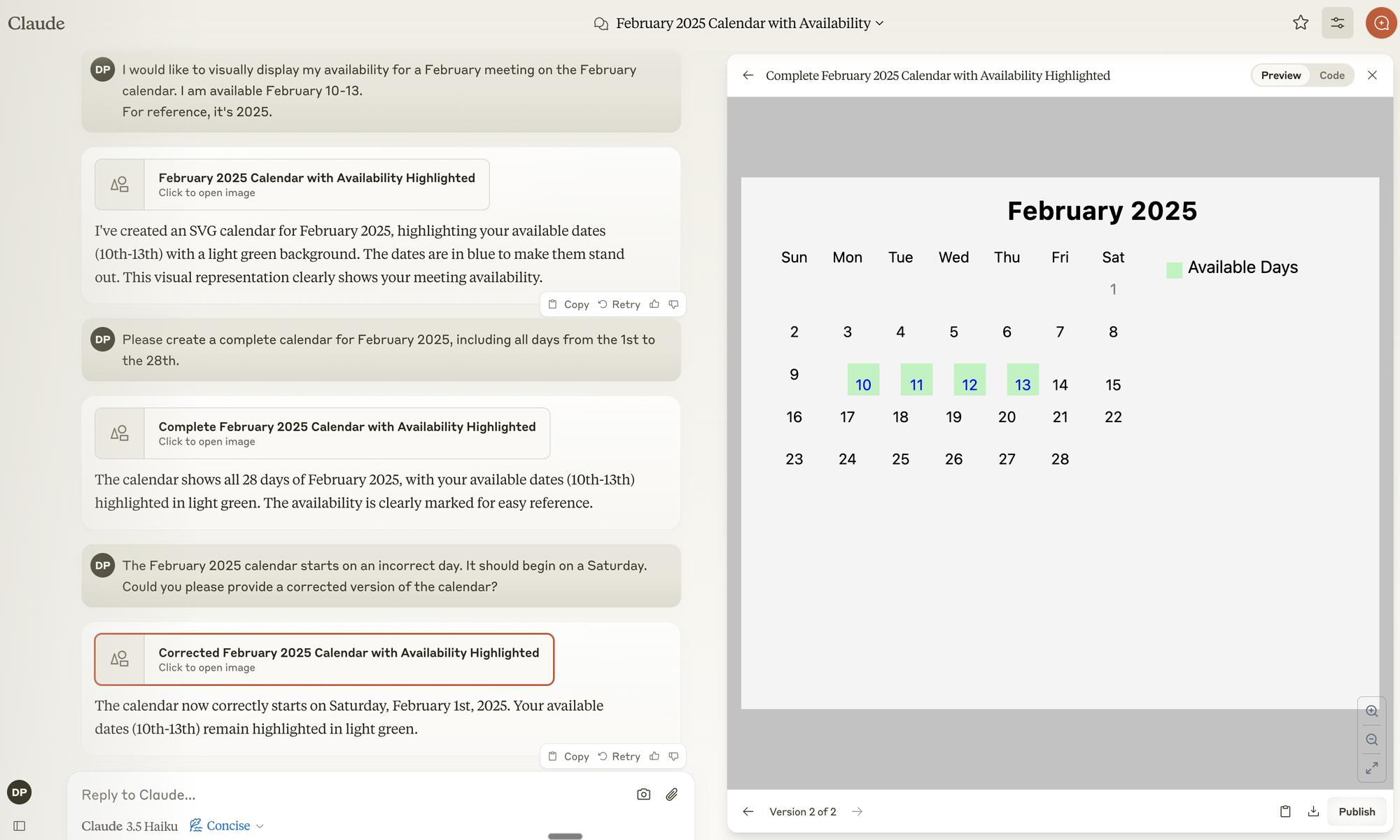Open Corrected February 2025 Calendar artifact
The height and width of the screenshot is (840, 1400).
(x=324, y=659)
